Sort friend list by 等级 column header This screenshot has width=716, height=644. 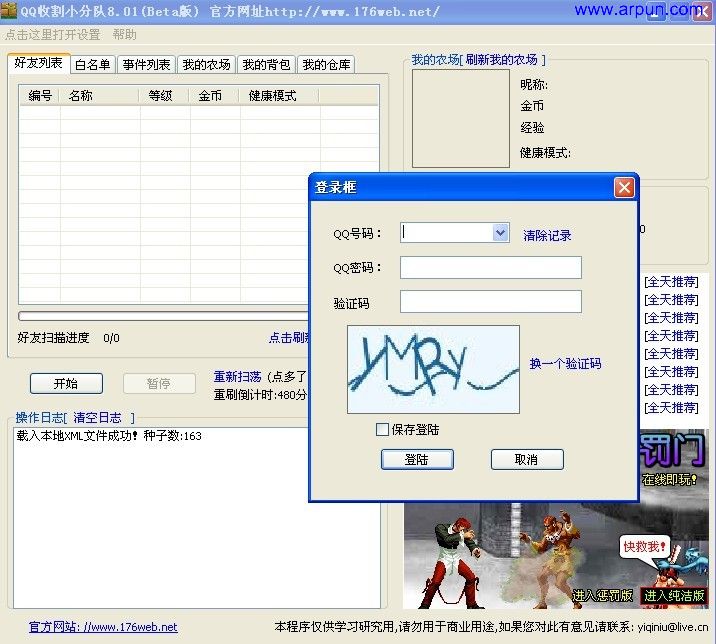point(164,95)
